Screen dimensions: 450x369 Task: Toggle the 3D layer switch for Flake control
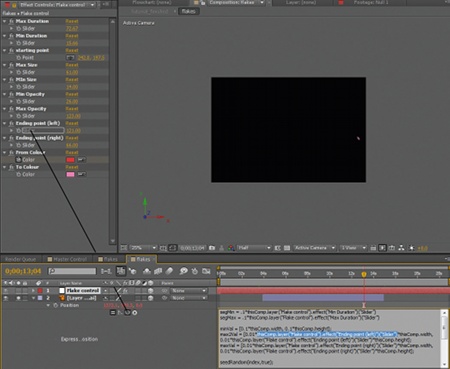[151, 291]
